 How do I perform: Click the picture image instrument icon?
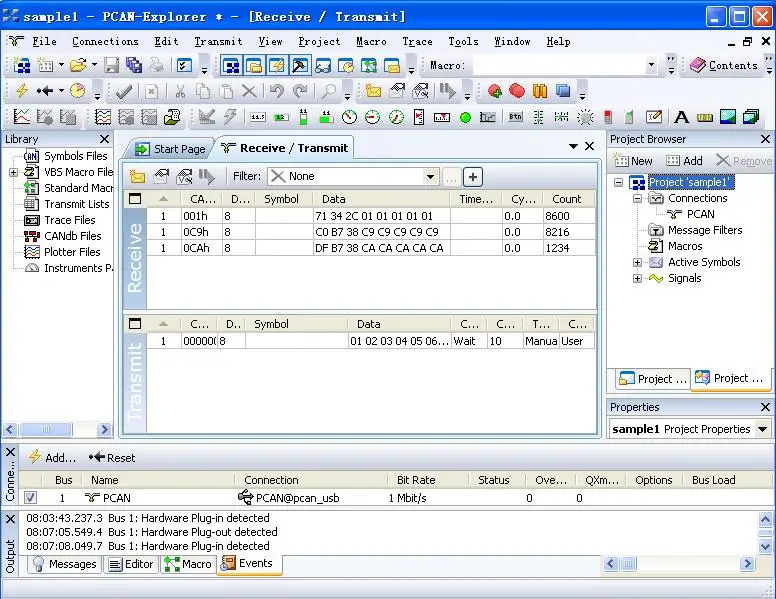coord(728,117)
